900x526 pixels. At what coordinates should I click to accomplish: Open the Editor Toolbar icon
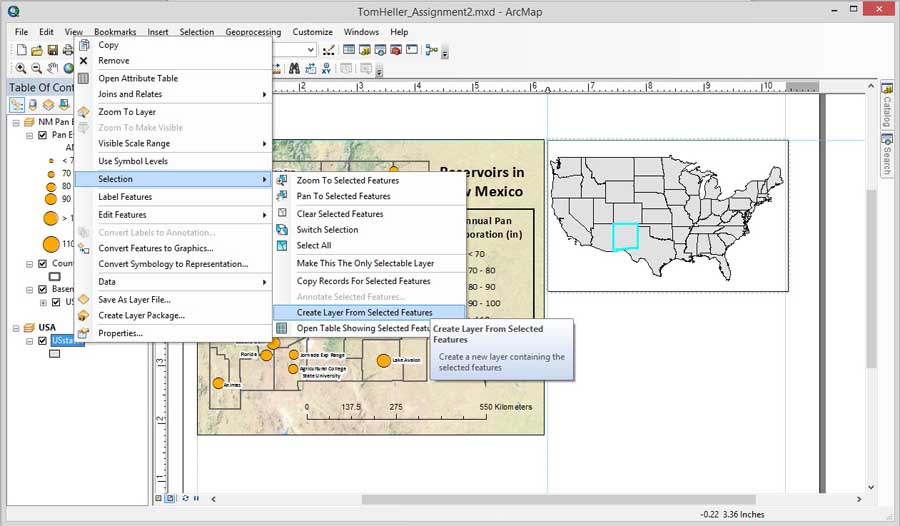pos(329,50)
